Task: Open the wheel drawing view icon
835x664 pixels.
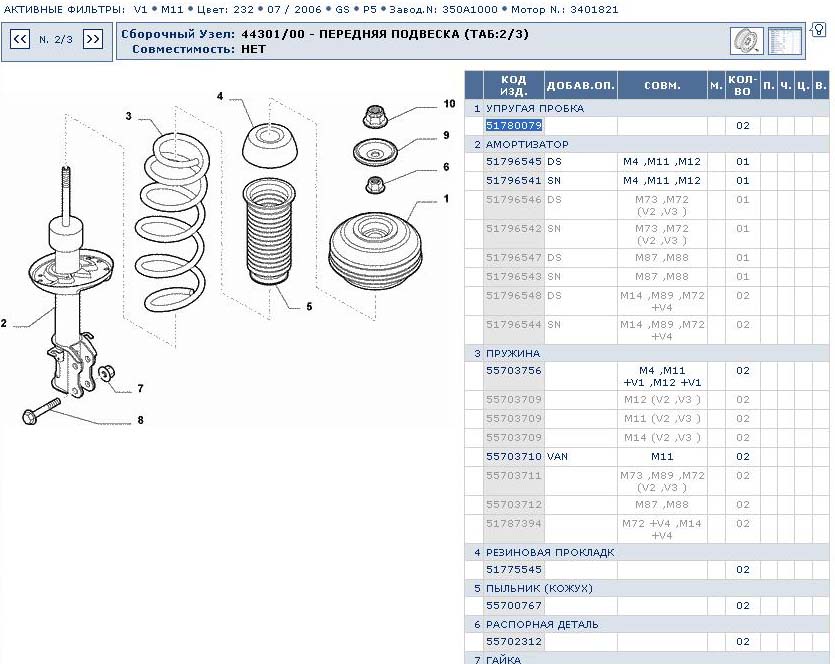Action: (746, 41)
